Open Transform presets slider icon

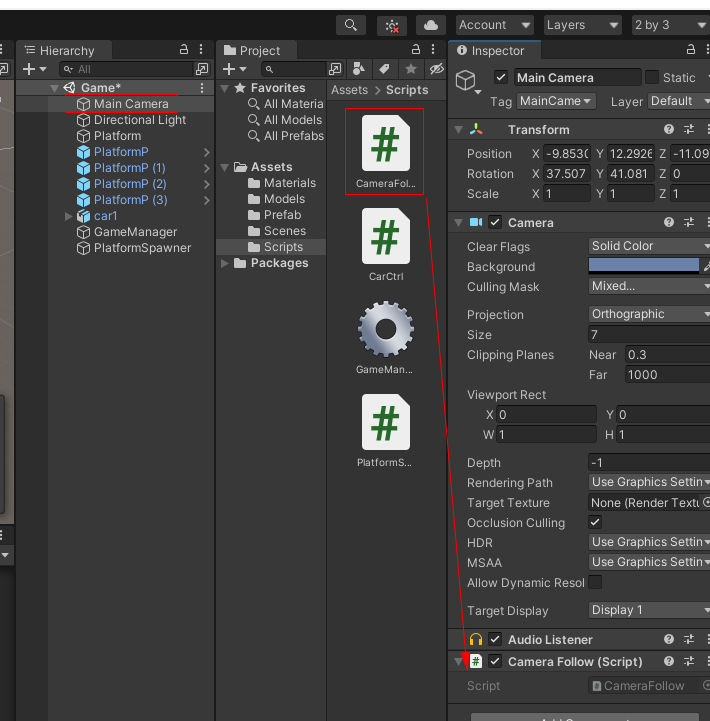click(x=689, y=130)
